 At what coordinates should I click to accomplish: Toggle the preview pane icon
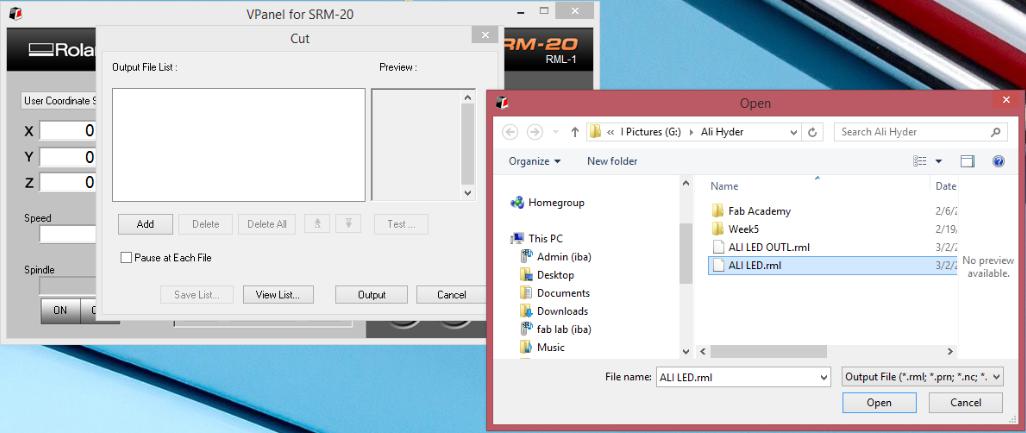967,161
